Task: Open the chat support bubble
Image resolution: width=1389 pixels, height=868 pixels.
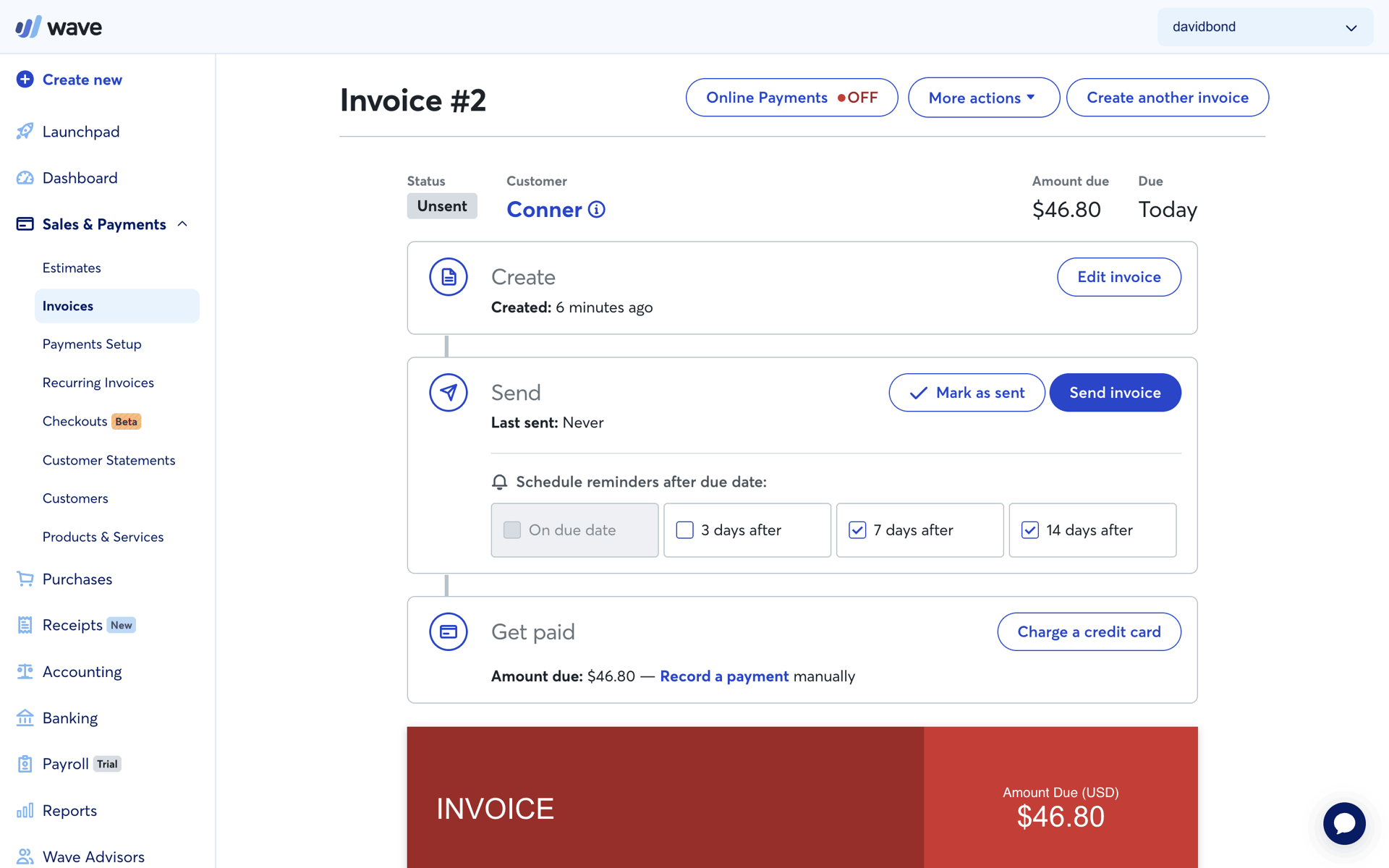Action: click(1344, 823)
